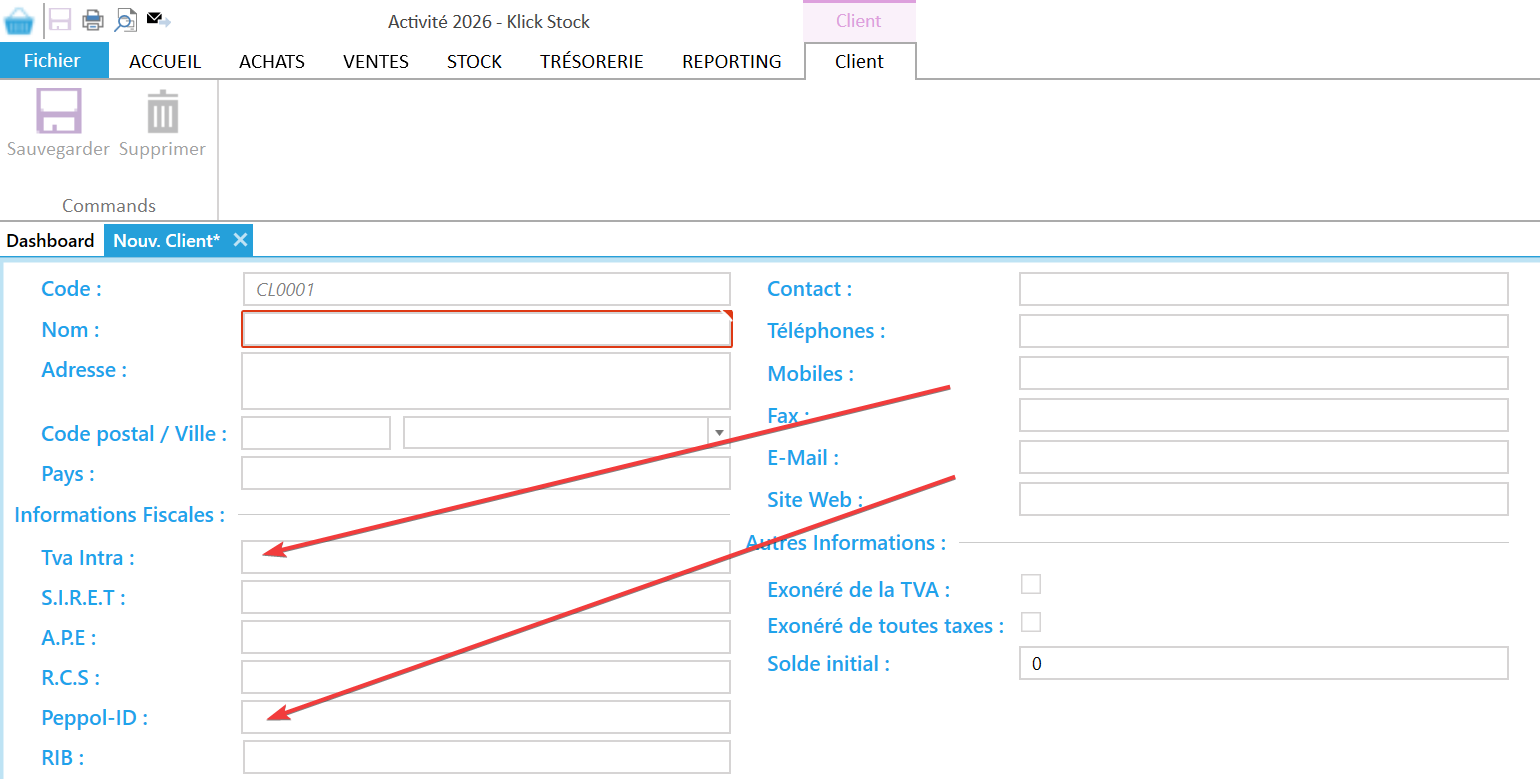Click the printer icon in title bar
This screenshot has width=1540, height=779.
(x=92, y=20)
